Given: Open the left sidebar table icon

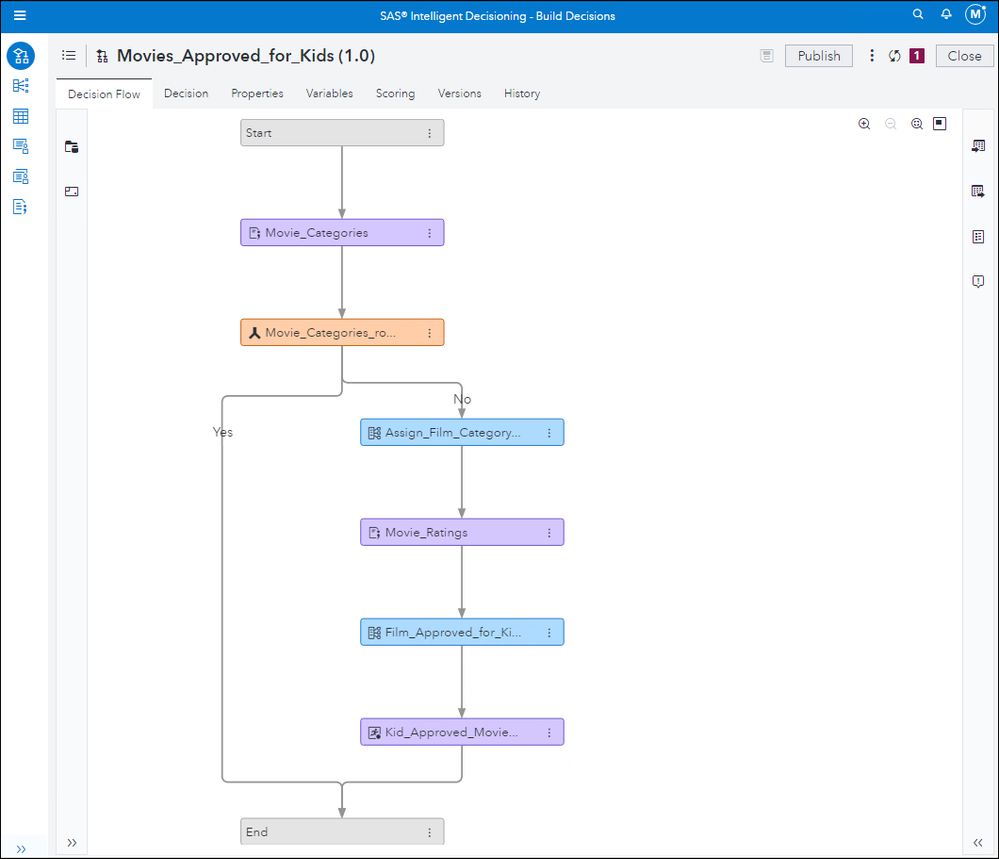Looking at the screenshot, I should coord(20,117).
